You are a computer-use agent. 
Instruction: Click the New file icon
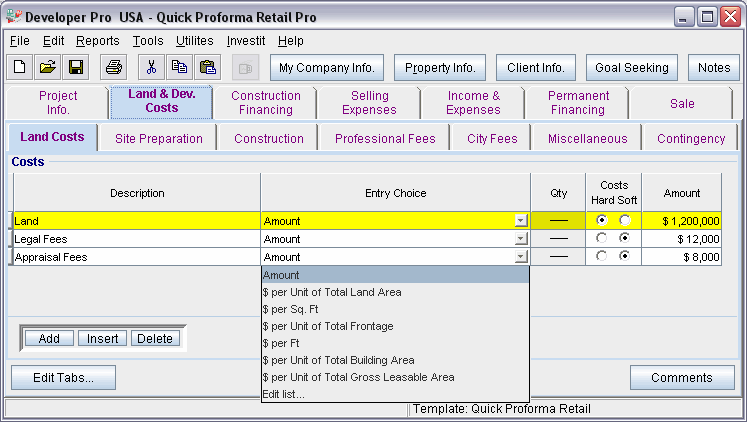coord(20,67)
